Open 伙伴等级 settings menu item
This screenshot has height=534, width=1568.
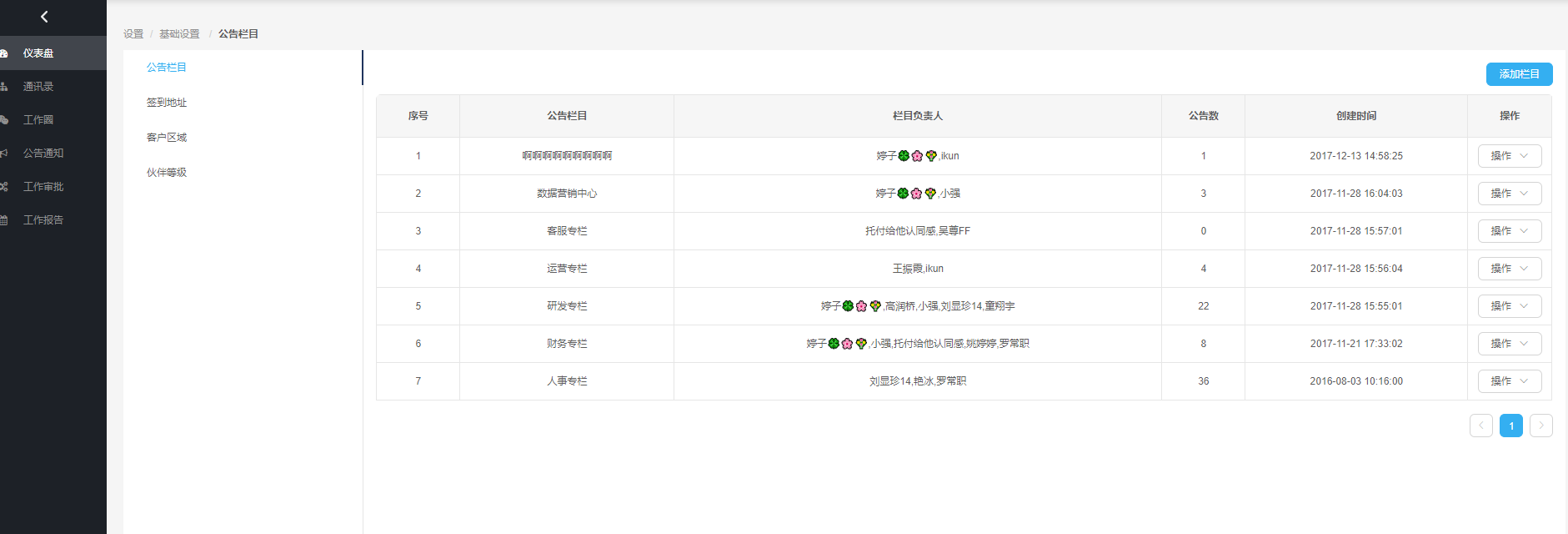tap(167, 173)
